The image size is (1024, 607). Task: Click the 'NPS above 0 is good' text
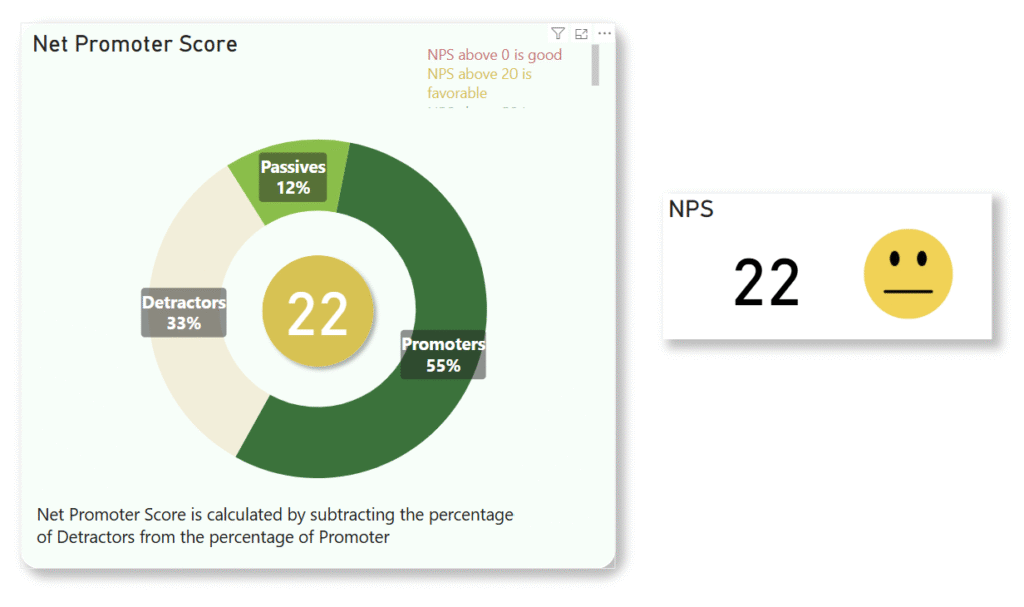(494, 55)
